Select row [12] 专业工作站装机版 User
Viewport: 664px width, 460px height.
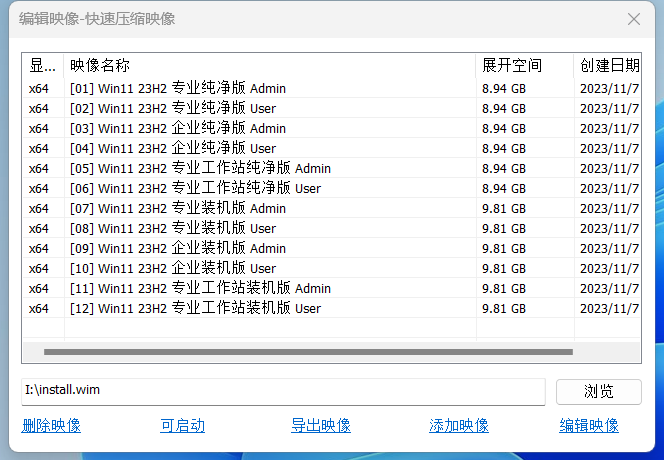[332, 309]
